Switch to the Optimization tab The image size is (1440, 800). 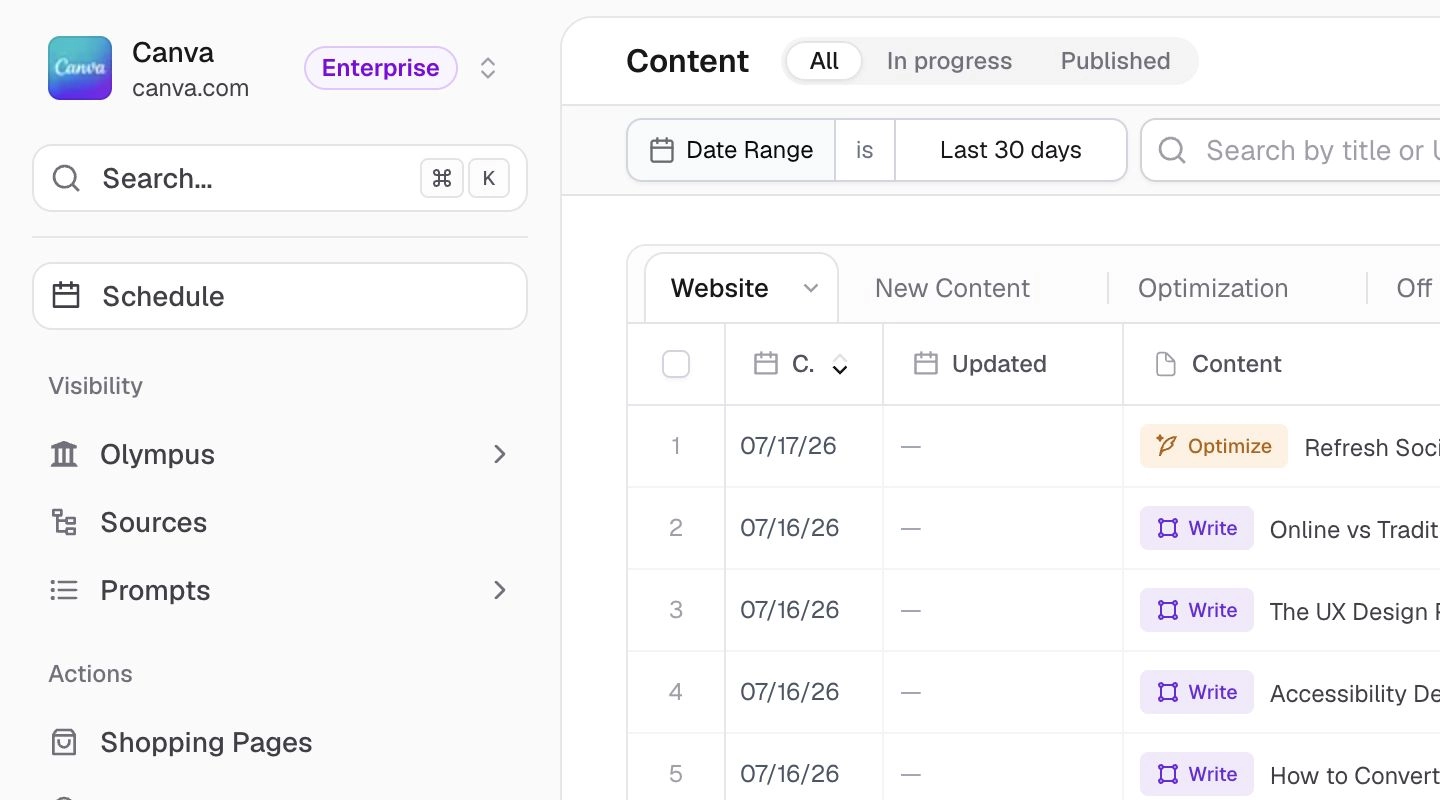pos(1213,288)
